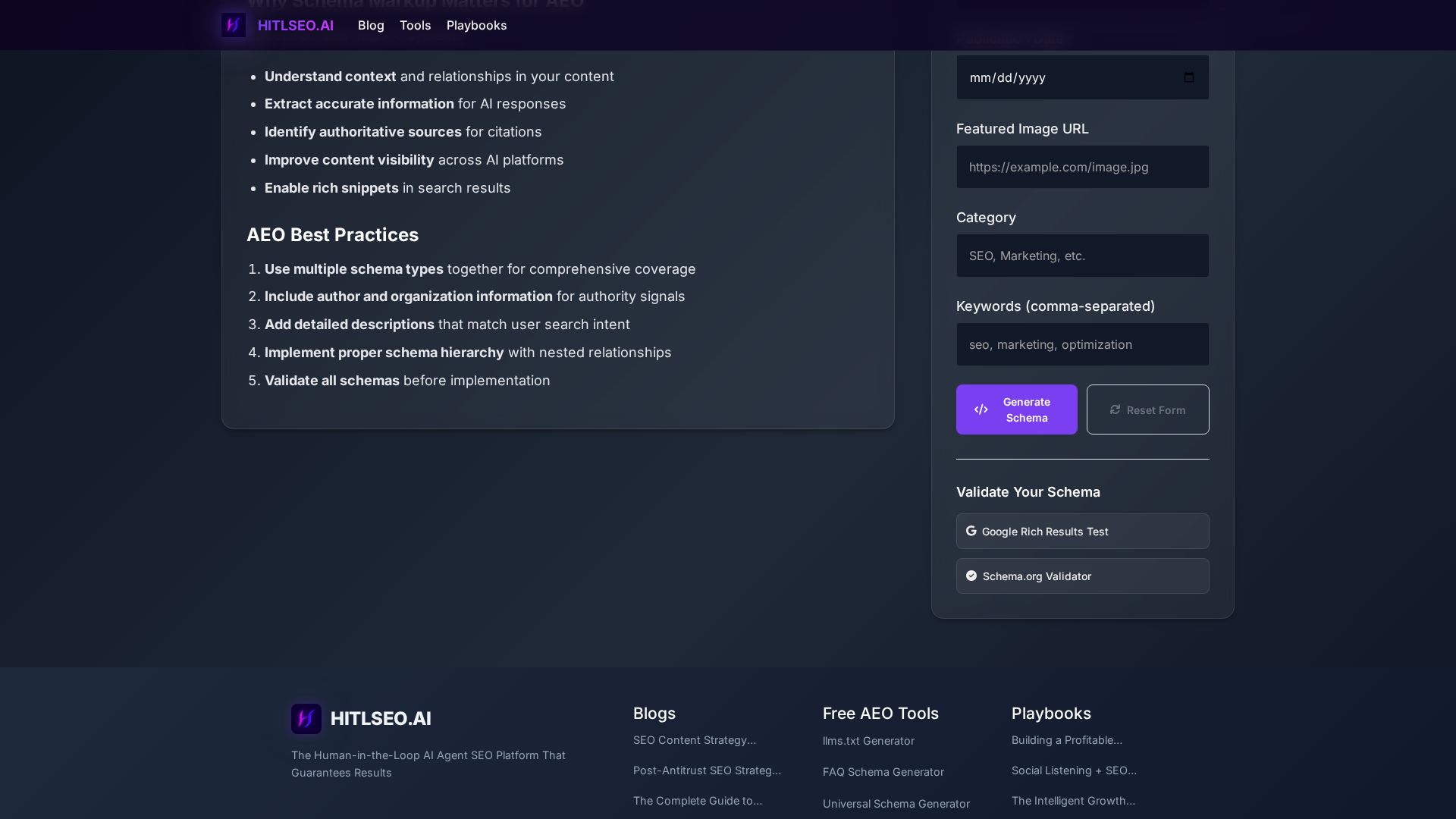
Task: Open the FAQ Schema Generator footer link
Action: point(883,772)
